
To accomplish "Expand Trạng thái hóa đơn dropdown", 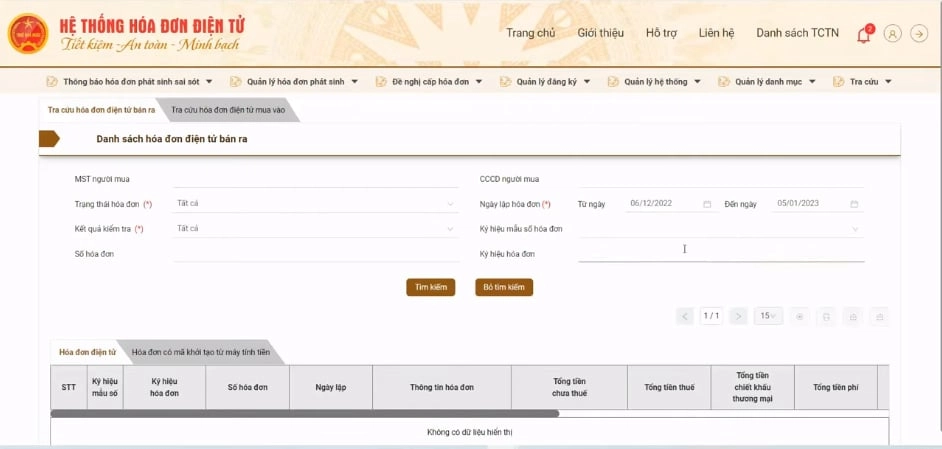I will [451, 204].
